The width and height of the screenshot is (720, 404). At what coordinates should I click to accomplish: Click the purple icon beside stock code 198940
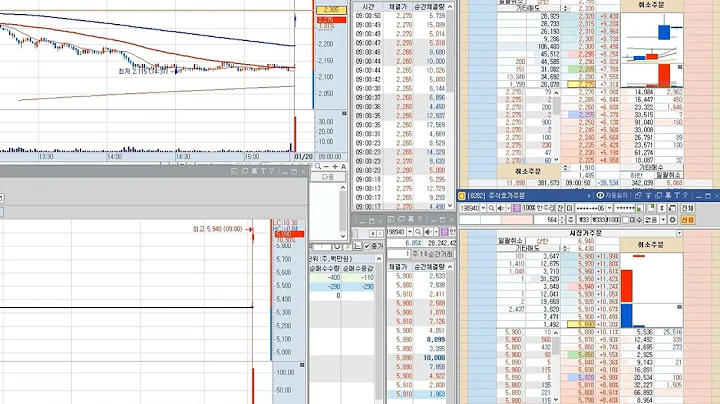pyautogui.click(x=517, y=208)
